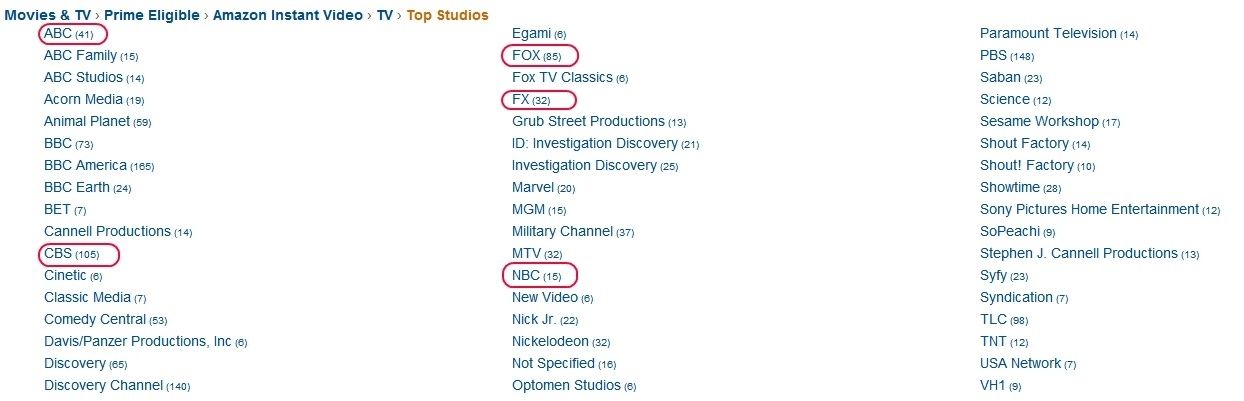Screen dimensions: 1244x401
Task: Navigate to Prime Eligible breadcrumb
Action: 151,15
